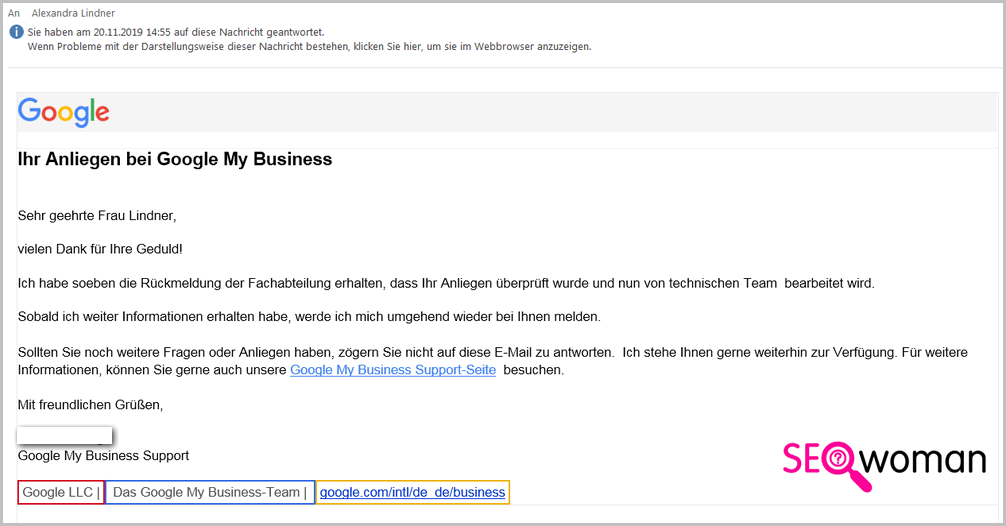Click heading 'Ihr Anliegen bei Google My Business'
This screenshot has height=526, width=1006.
[x=175, y=159]
